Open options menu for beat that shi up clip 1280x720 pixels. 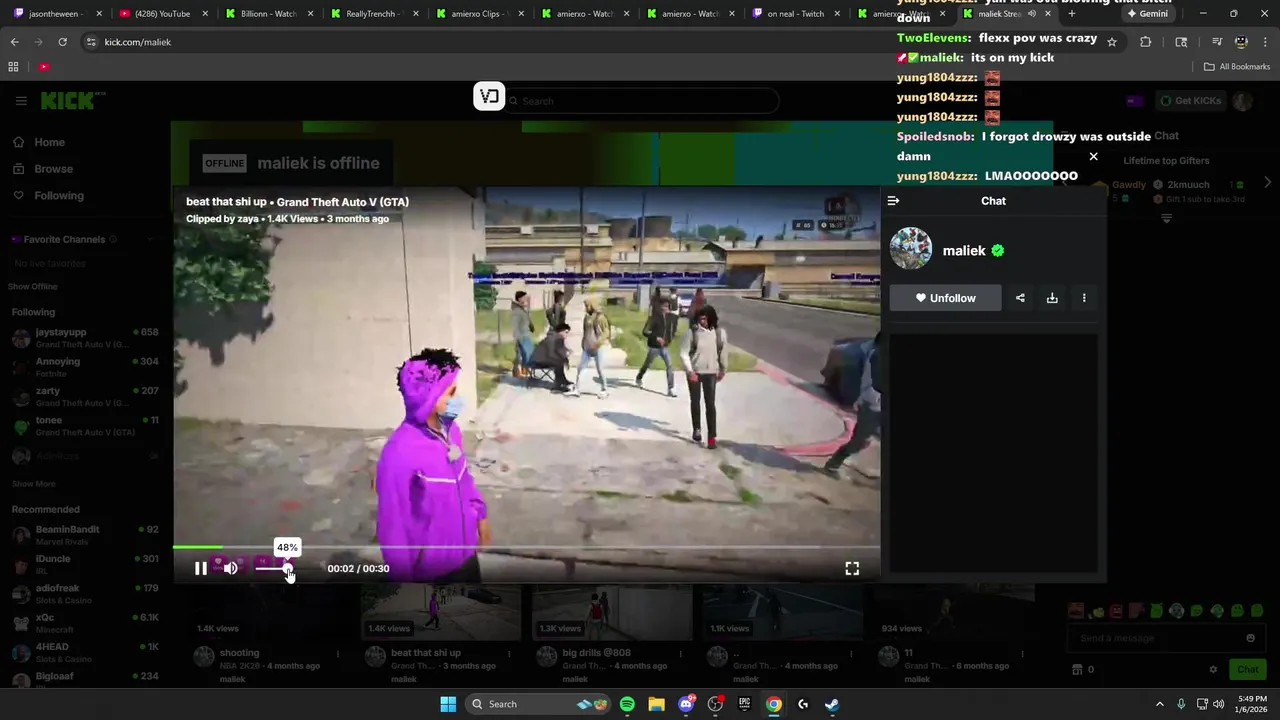[509, 654]
